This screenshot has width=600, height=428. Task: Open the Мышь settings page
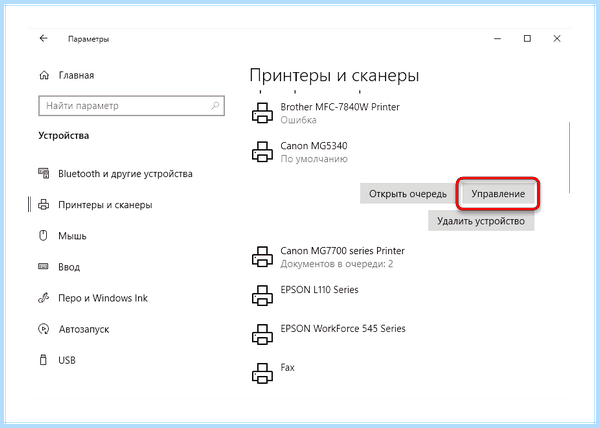(72, 236)
